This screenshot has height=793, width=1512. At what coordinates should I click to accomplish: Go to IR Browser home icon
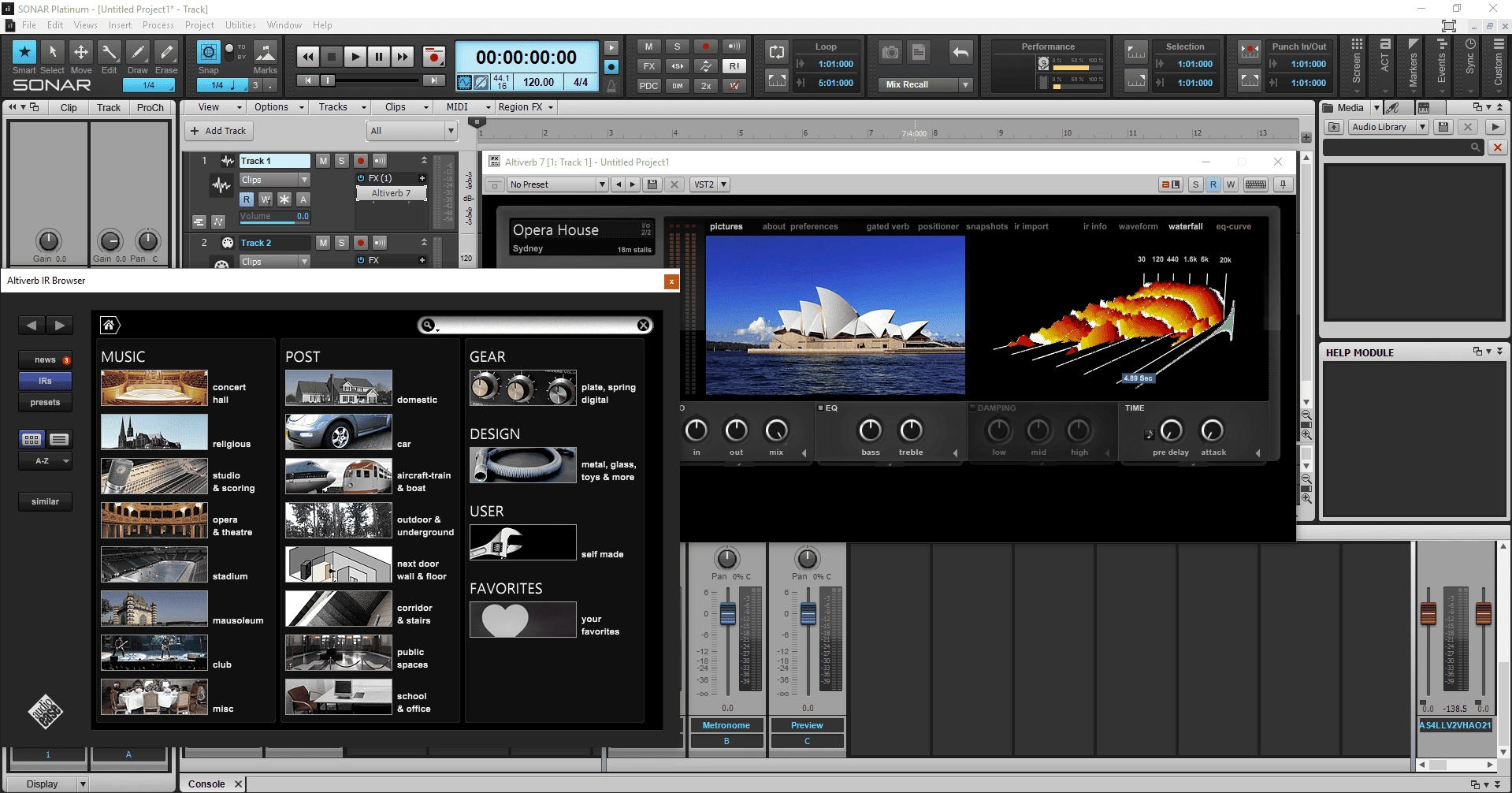[110, 325]
